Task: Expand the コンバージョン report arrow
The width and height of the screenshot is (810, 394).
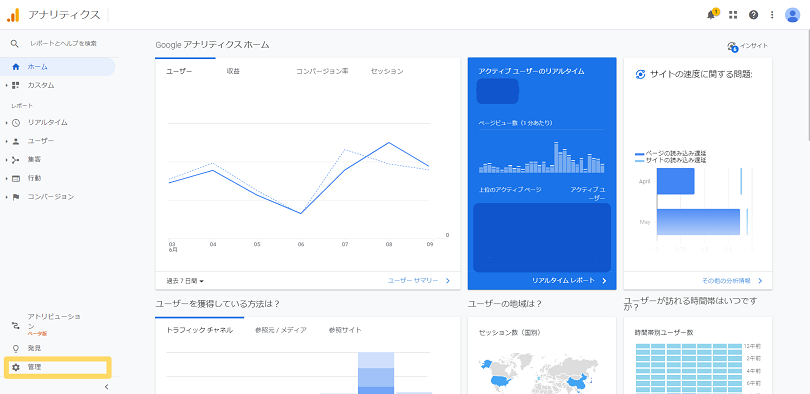Action: coord(7,197)
